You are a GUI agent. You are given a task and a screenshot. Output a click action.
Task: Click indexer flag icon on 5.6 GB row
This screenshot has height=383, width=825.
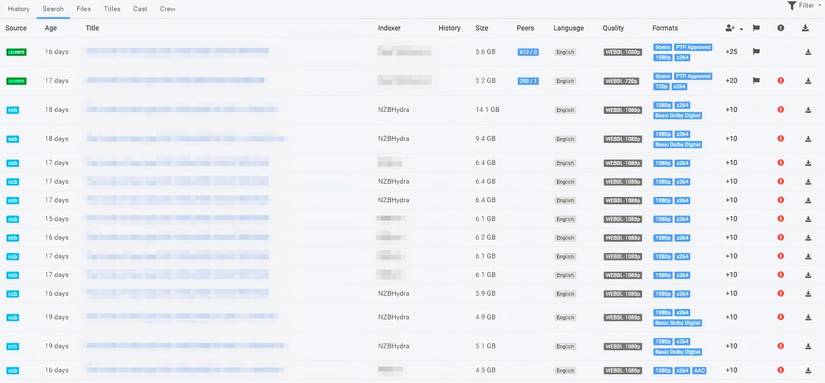point(756,52)
